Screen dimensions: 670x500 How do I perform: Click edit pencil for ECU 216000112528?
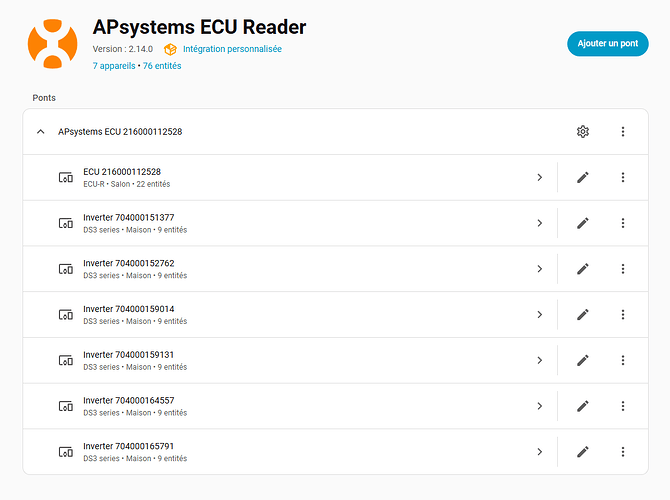pos(583,177)
